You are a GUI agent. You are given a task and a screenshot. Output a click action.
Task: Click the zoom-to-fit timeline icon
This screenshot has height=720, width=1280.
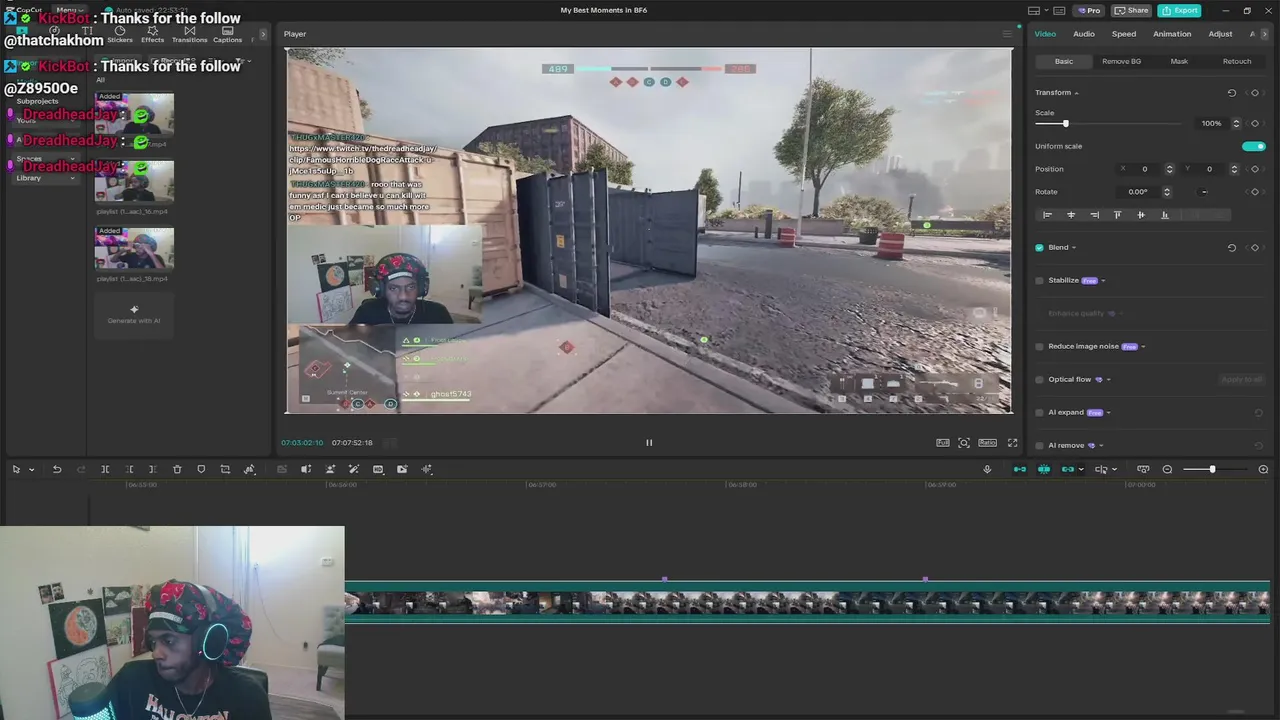1143,469
